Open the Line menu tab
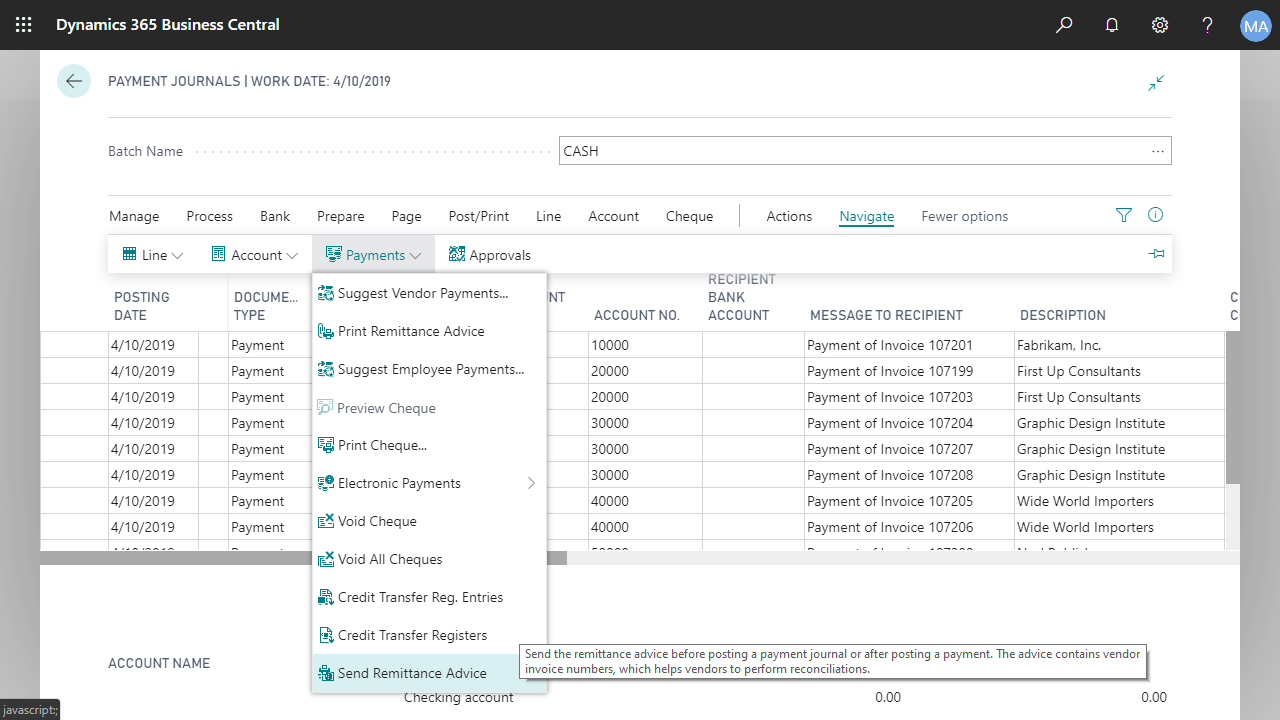 [x=549, y=216]
